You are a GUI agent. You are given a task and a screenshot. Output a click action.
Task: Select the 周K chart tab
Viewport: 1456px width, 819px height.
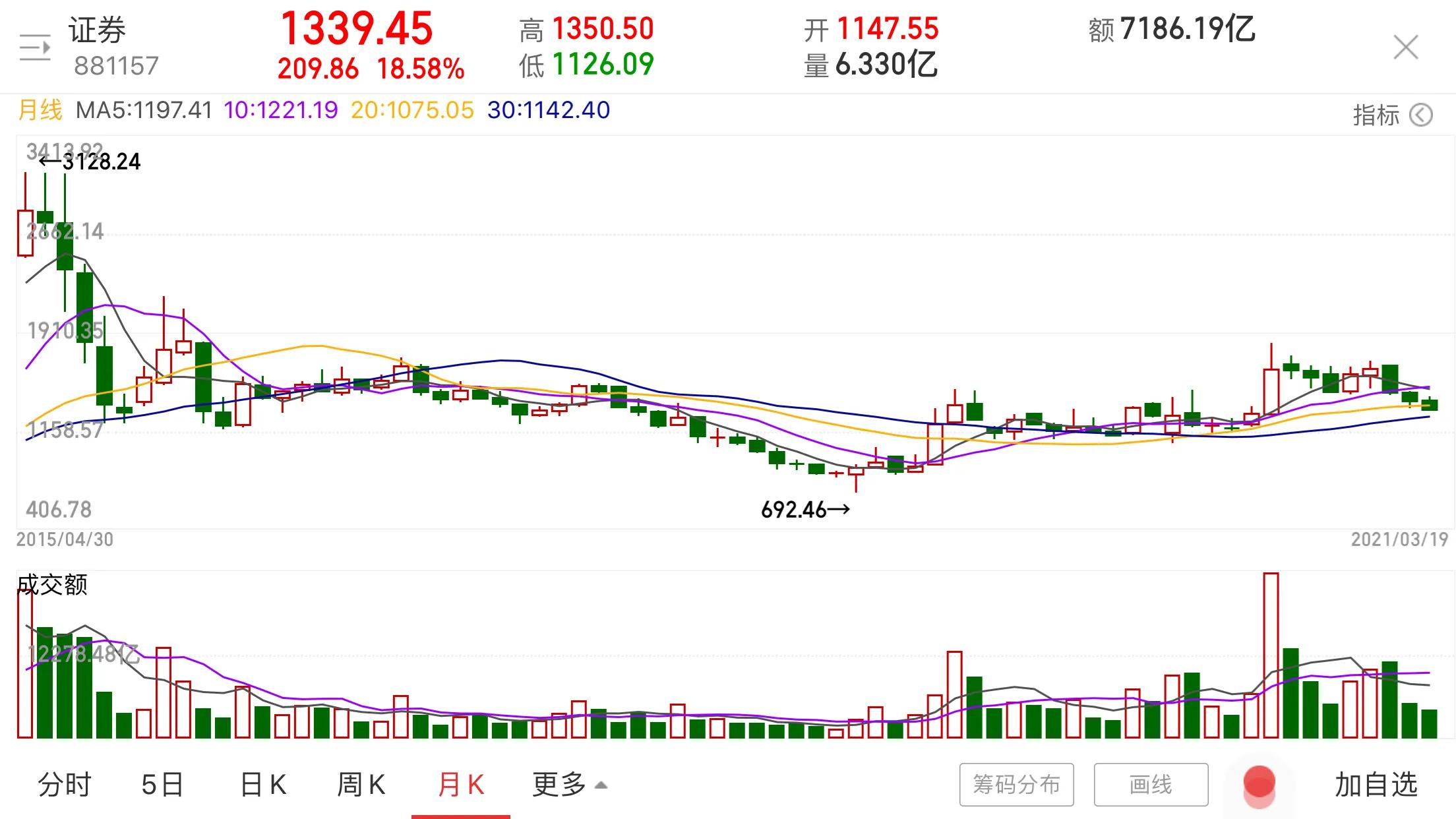coord(361,785)
